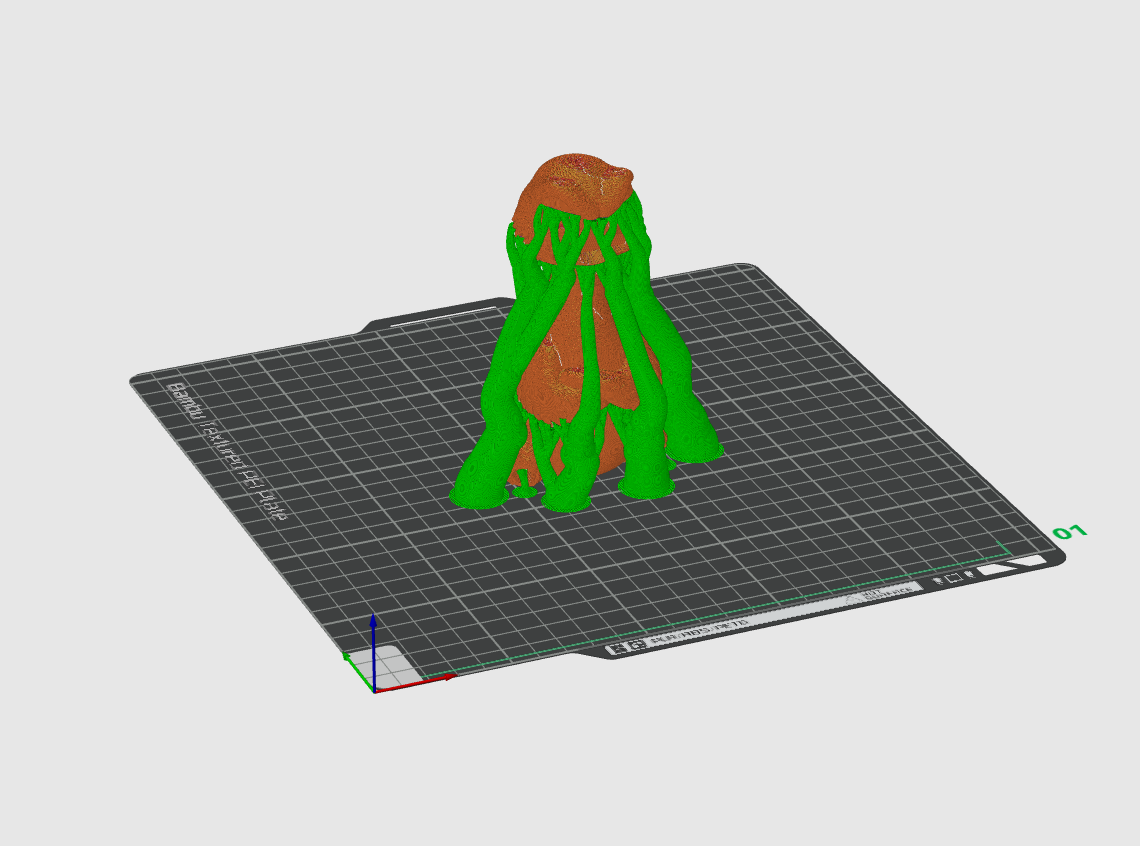Click the green plate number 01 label
This screenshot has height=846, width=1140.
pos(1069,532)
